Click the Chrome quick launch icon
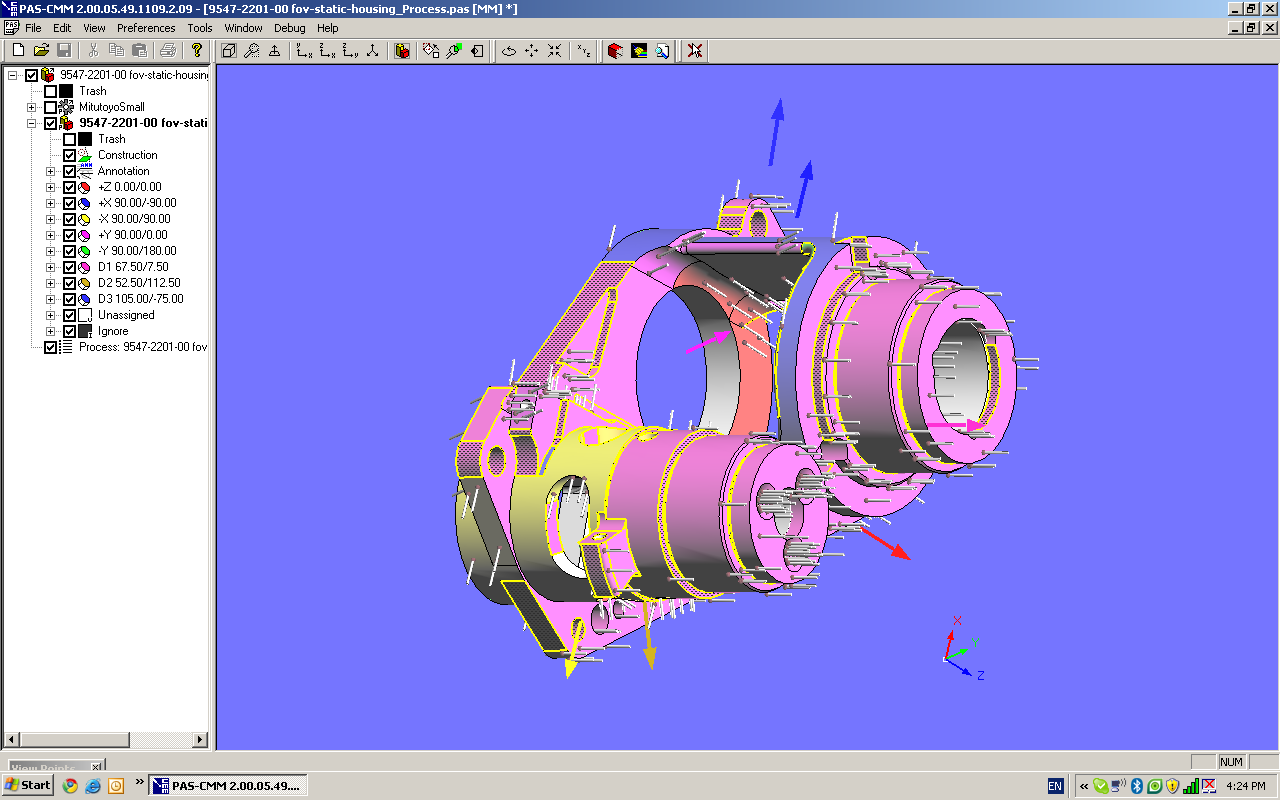1280x800 pixels. click(70, 785)
